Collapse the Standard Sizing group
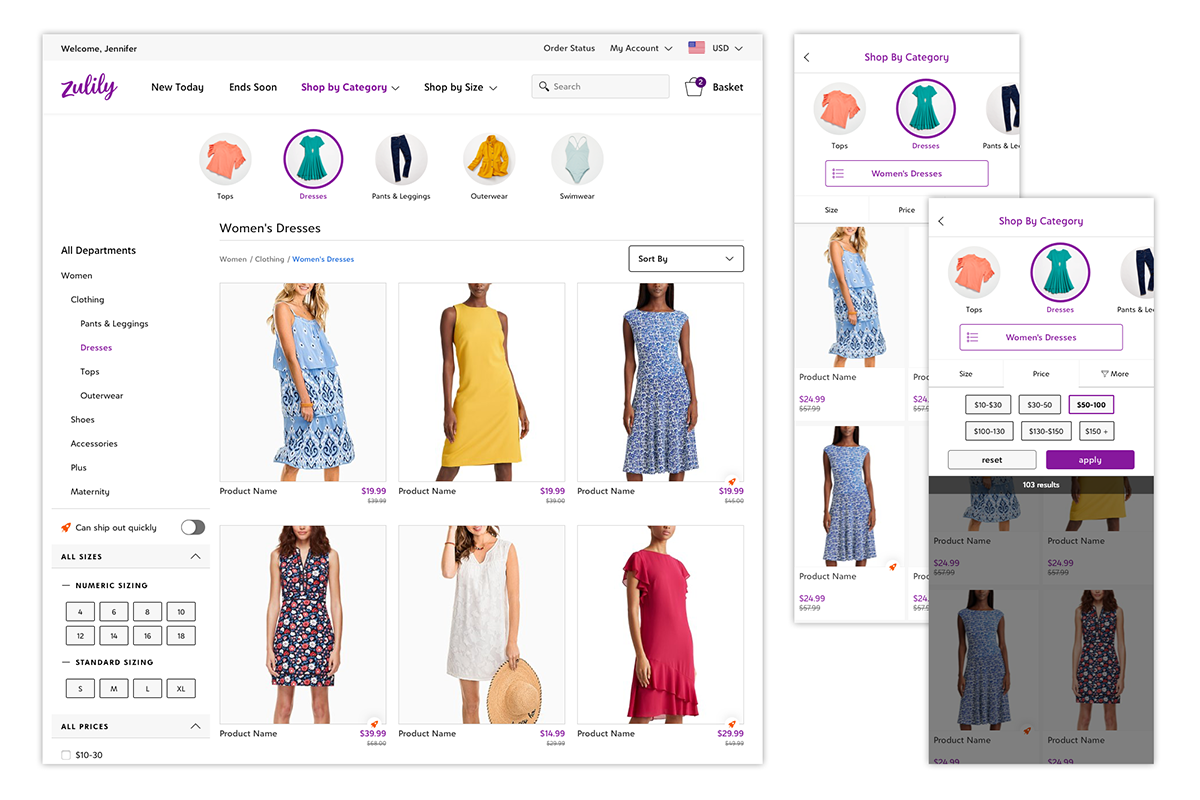1200x800 pixels. click(x=66, y=663)
